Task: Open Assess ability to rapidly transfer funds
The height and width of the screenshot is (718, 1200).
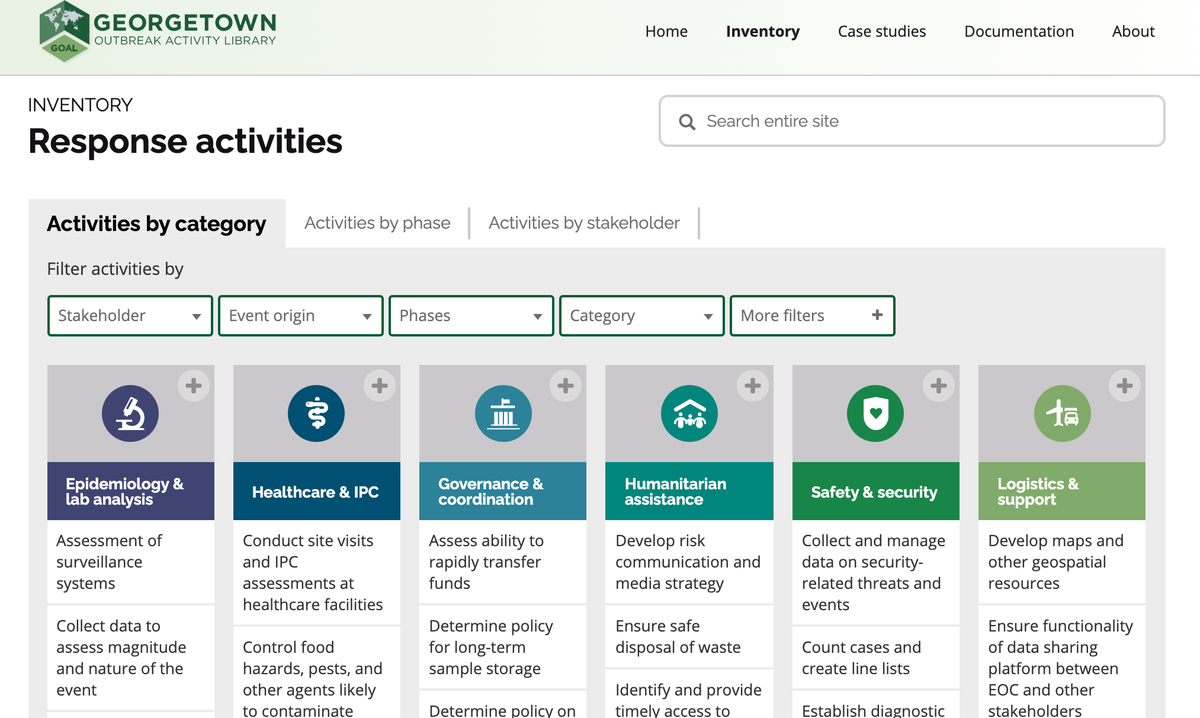Action: (503, 562)
